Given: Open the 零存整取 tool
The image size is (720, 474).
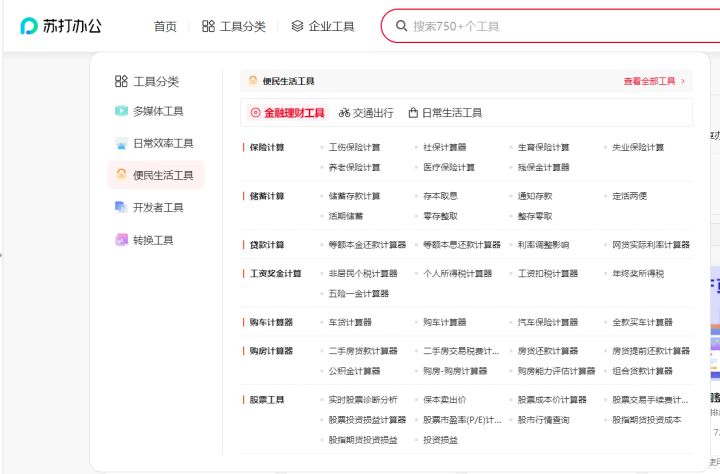Looking at the screenshot, I should tap(440, 216).
